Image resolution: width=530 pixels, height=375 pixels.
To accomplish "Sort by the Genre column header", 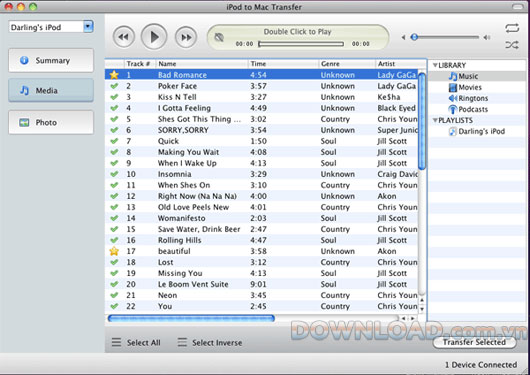I will [347, 64].
